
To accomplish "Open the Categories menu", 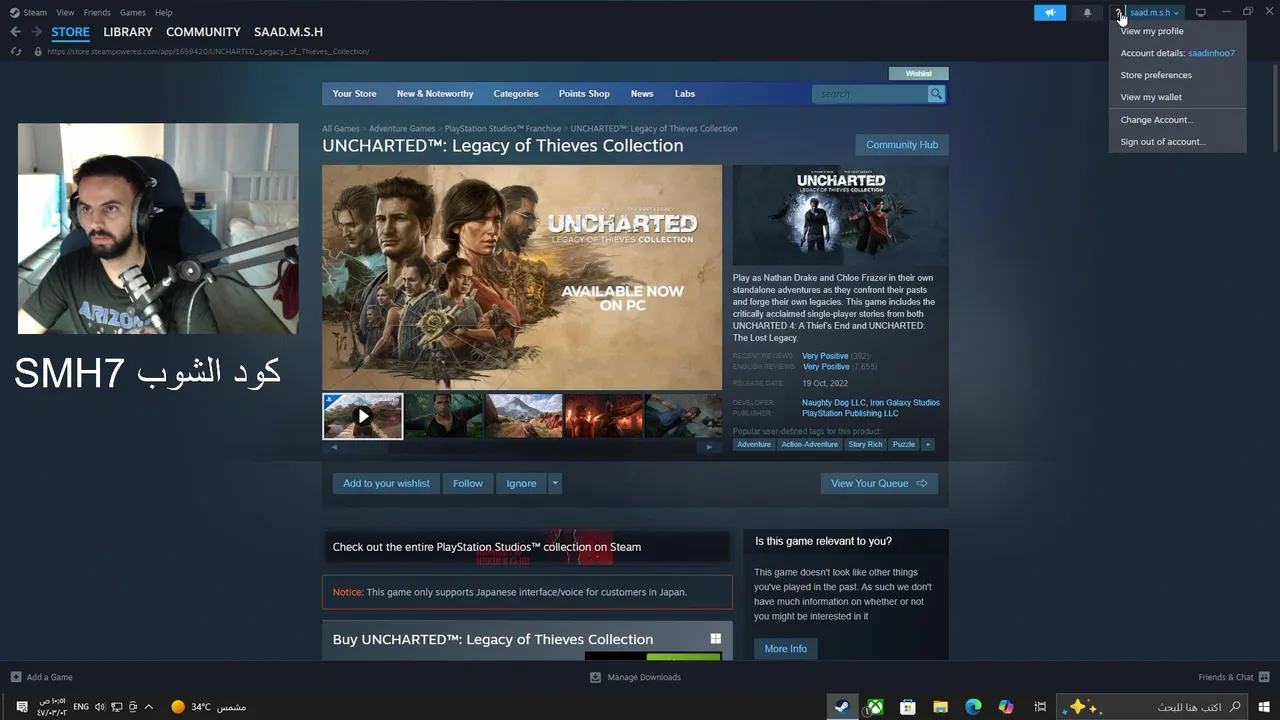I will pos(516,94).
